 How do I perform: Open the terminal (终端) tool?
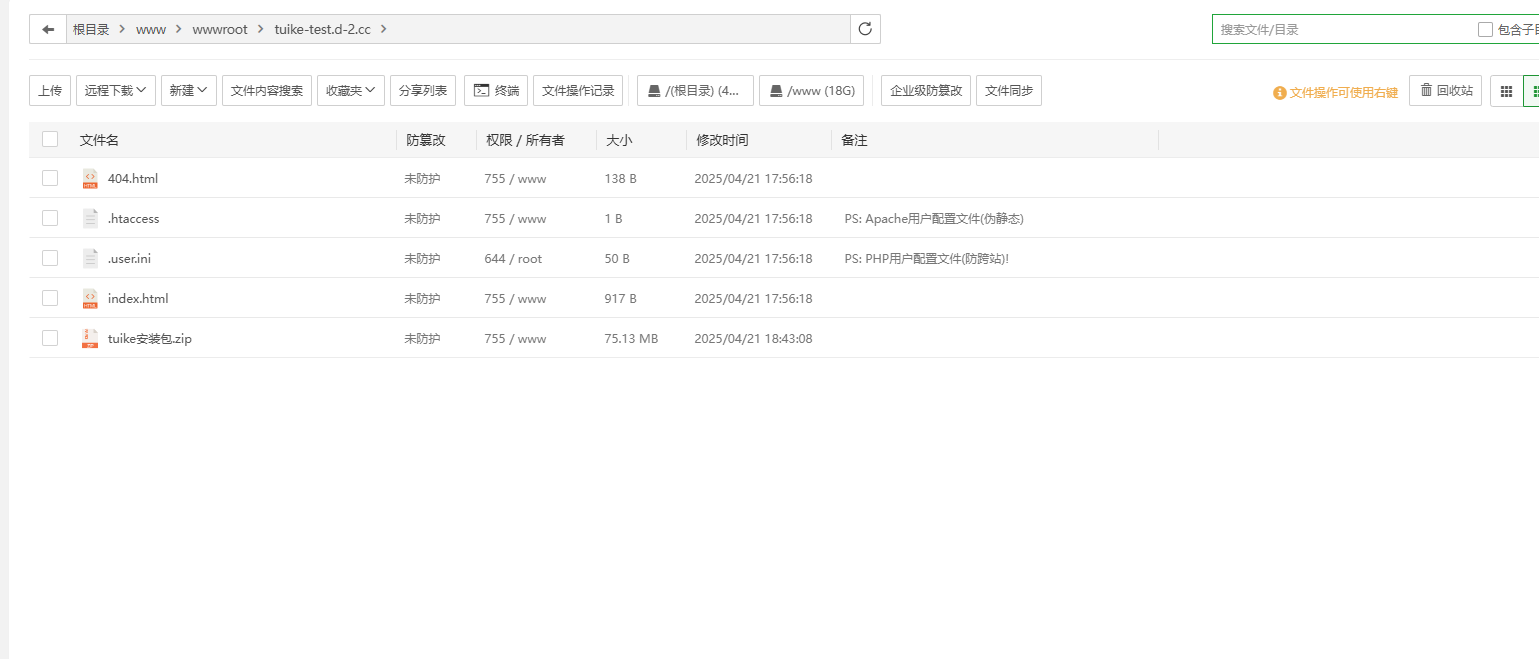tap(496, 91)
